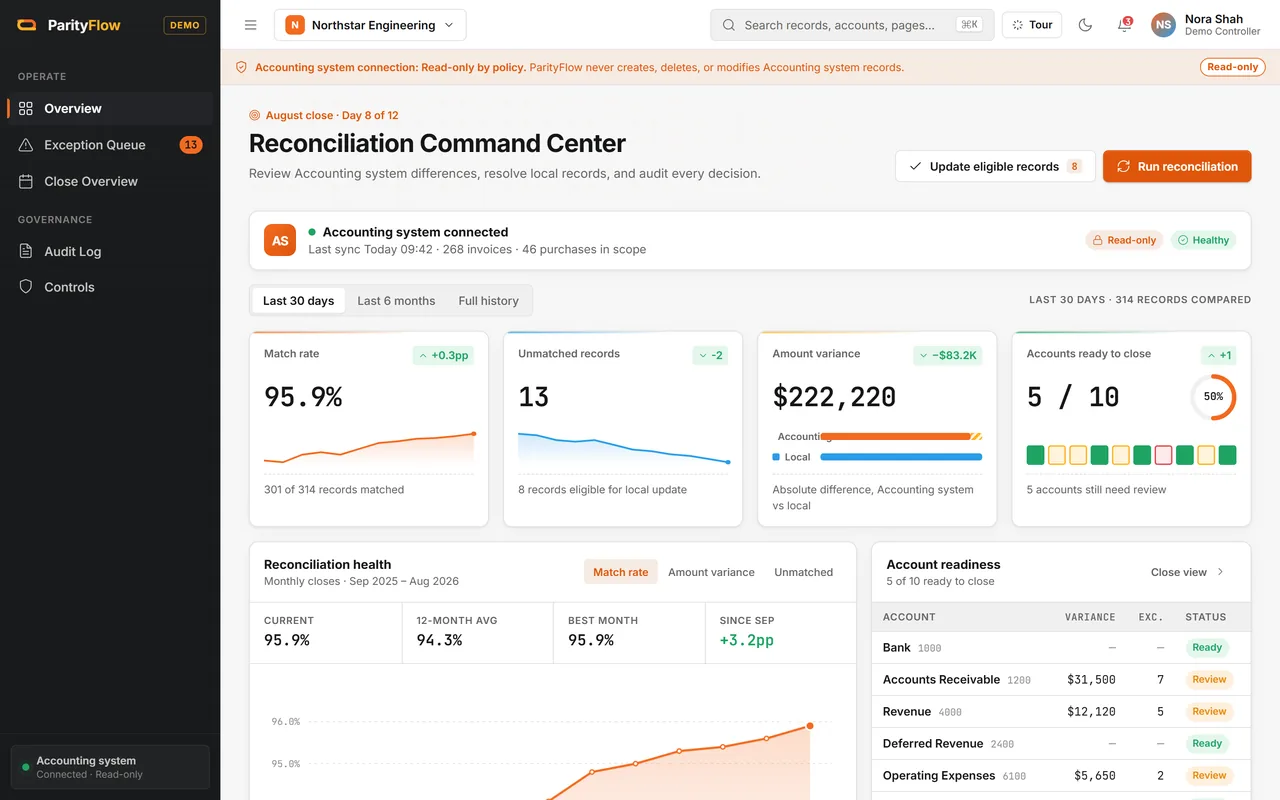Click the Bank row Ready status

click(1207, 647)
